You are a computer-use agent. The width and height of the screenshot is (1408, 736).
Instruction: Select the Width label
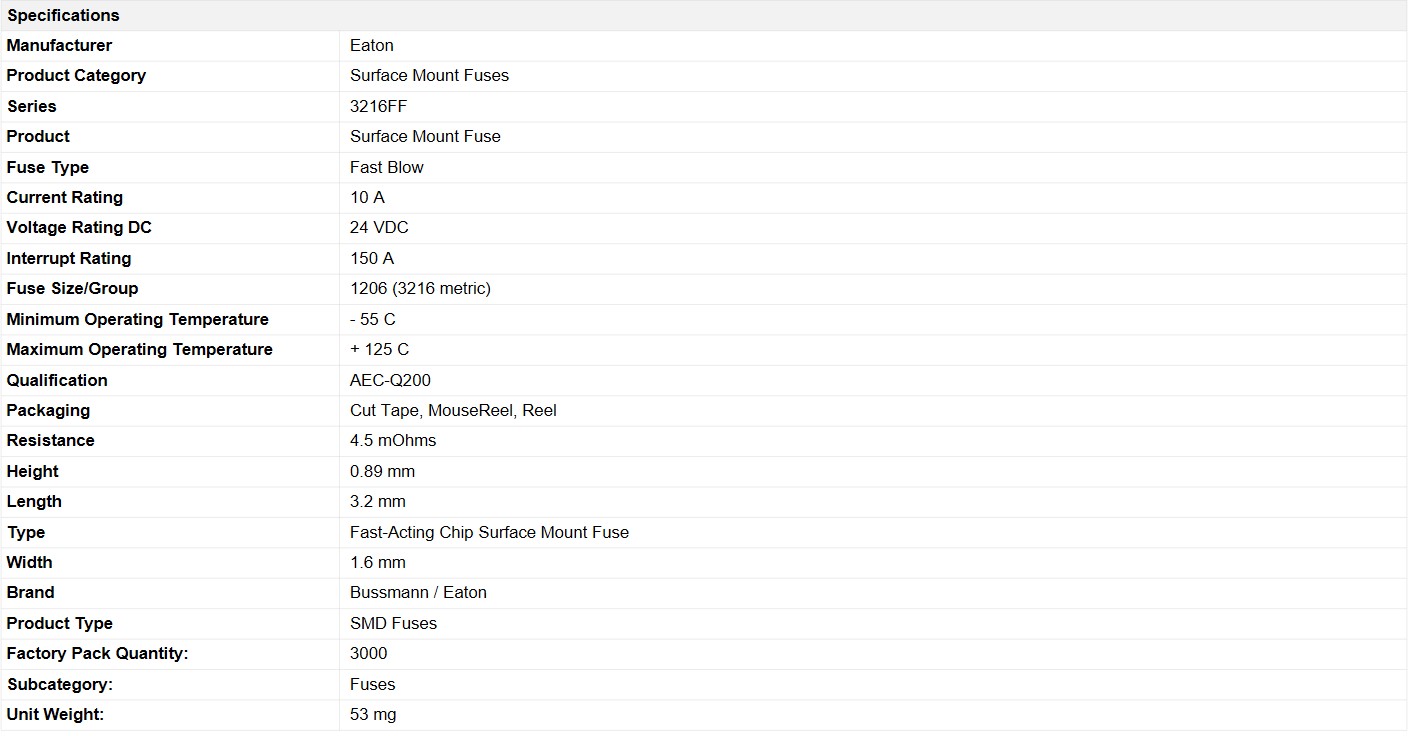point(30,562)
